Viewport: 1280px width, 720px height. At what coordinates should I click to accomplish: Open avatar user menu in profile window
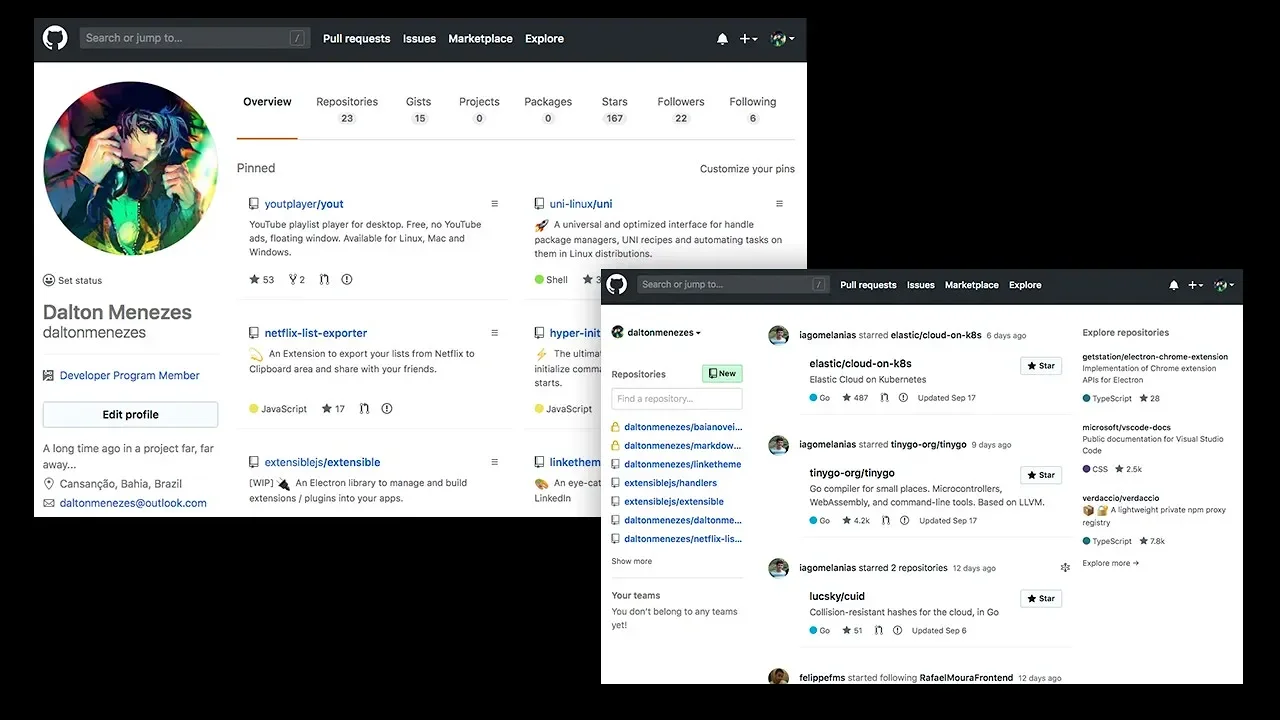click(x=782, y=39)
